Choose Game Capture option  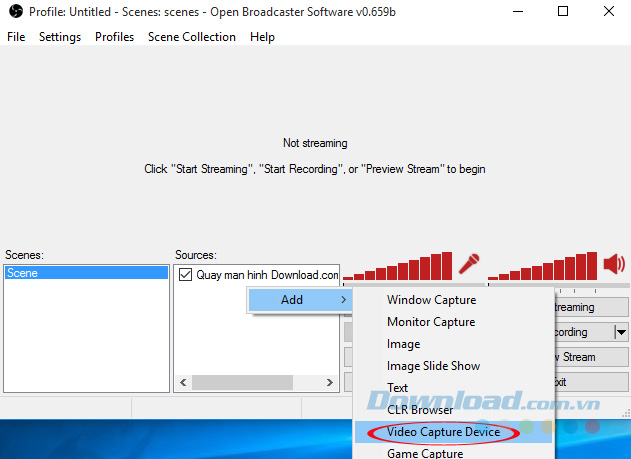(453, 453)
